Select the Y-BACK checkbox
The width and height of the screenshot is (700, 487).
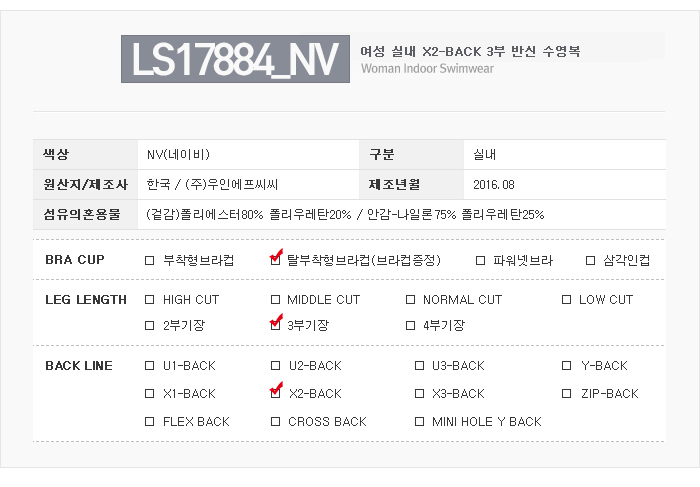point(566,366)
